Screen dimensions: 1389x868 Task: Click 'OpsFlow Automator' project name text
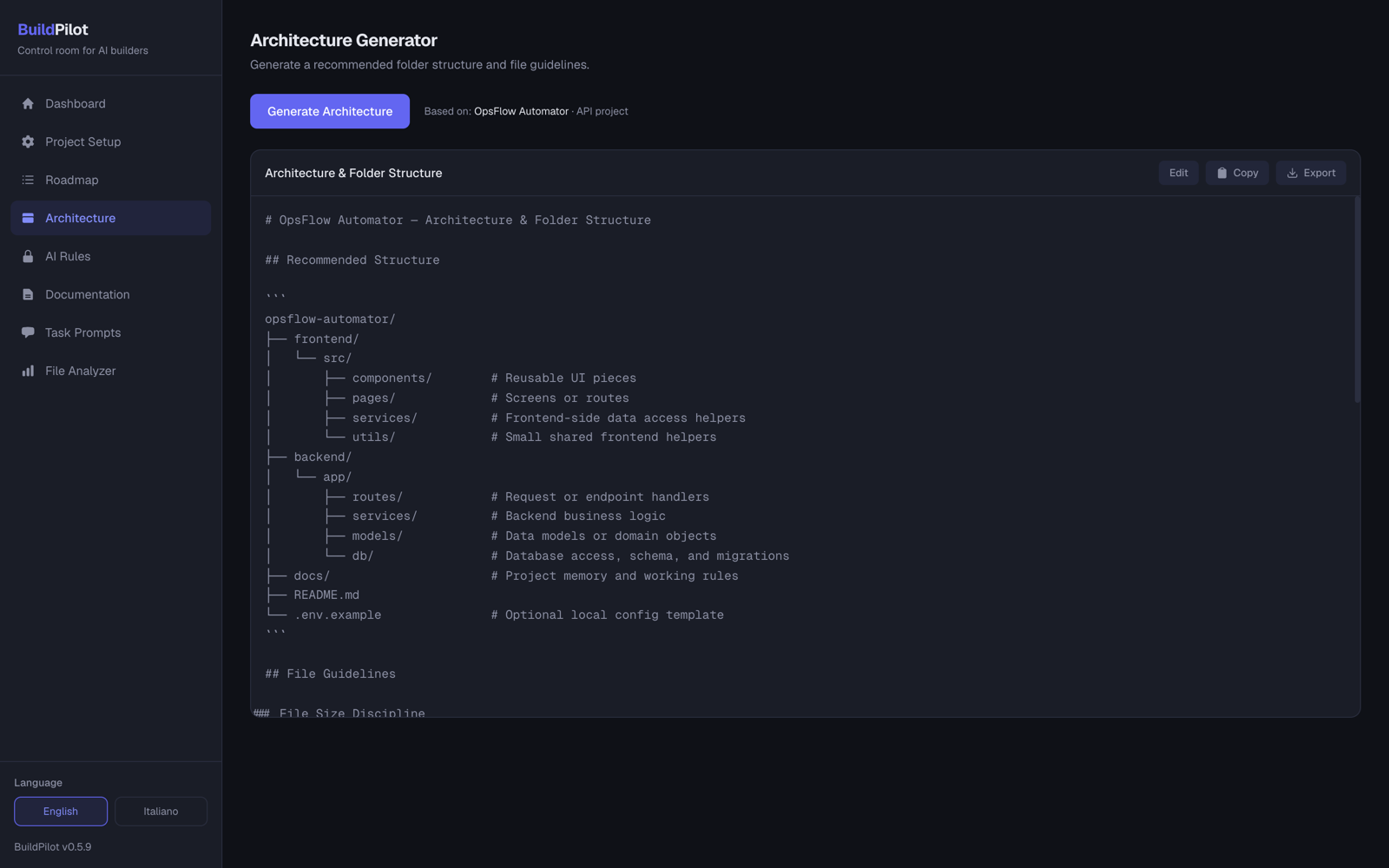521,111
